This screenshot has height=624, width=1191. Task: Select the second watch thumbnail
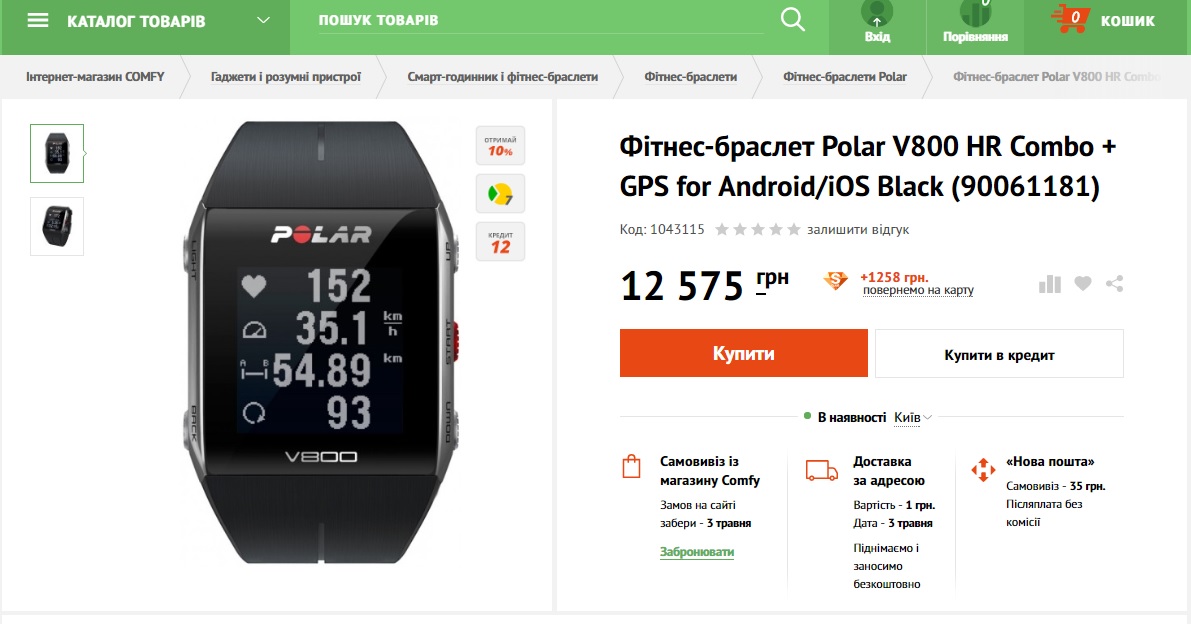click(x=57, y=226)
